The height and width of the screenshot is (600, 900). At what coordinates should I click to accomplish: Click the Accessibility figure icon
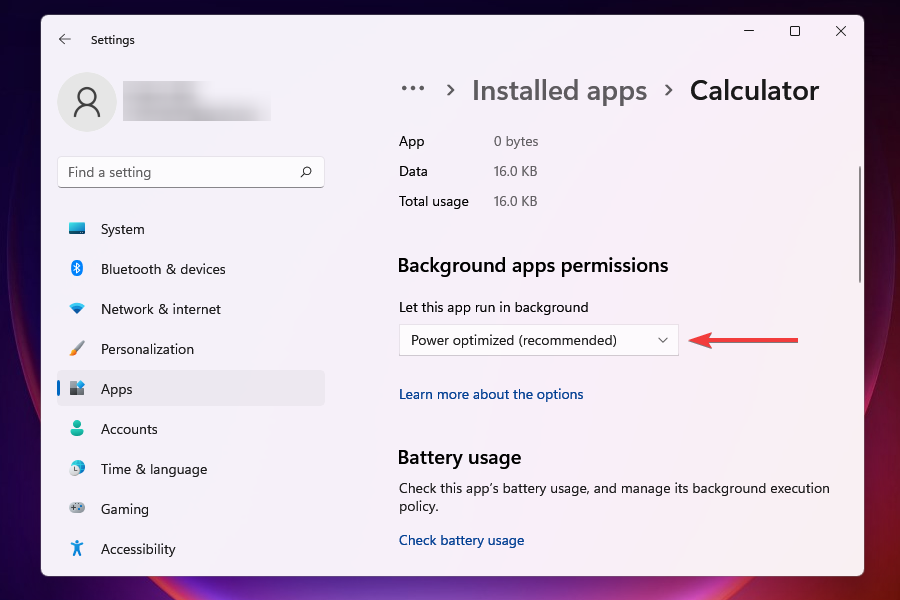click(77, 549)
